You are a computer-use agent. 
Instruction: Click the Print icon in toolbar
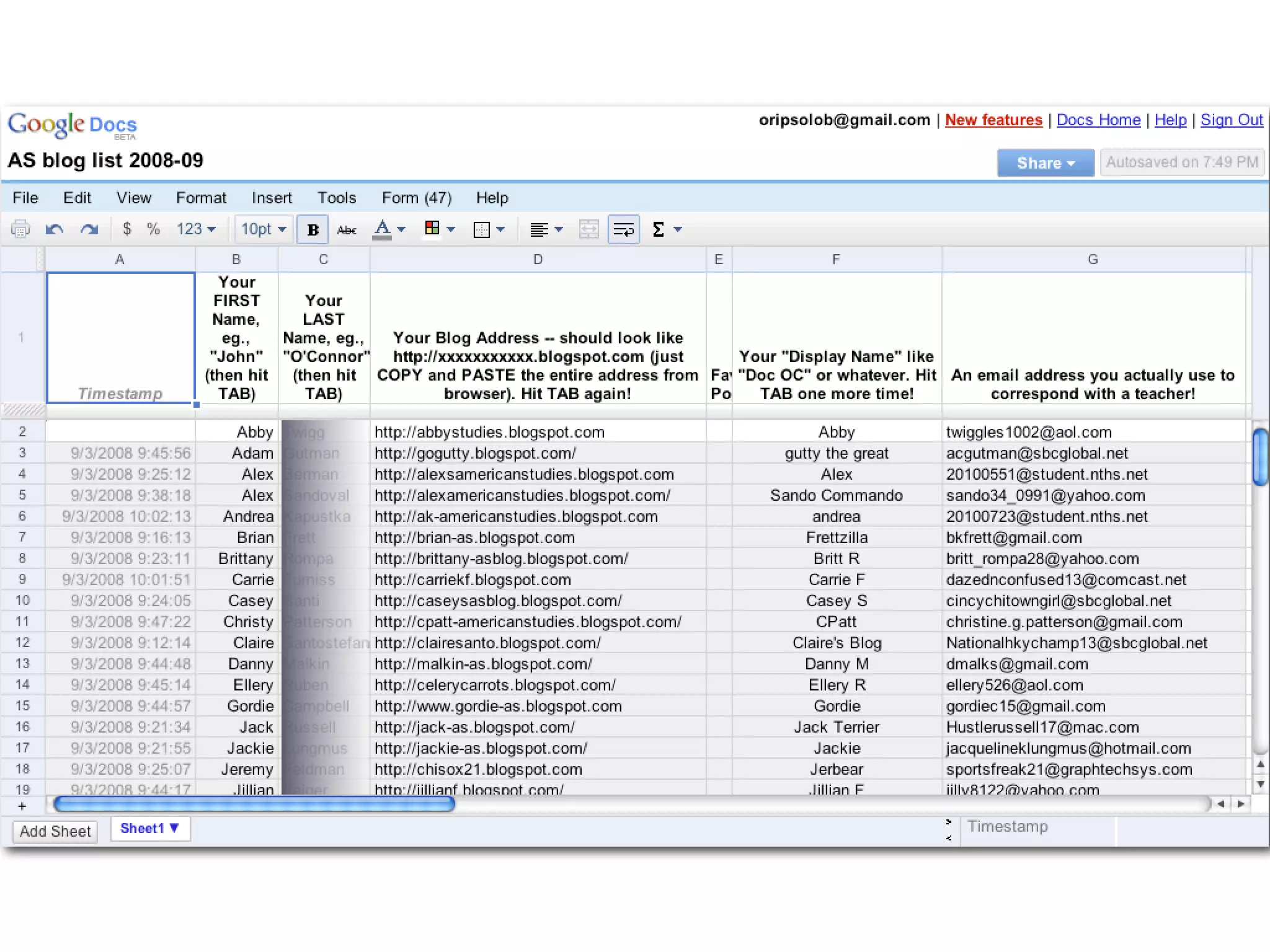tap(20, 229)
